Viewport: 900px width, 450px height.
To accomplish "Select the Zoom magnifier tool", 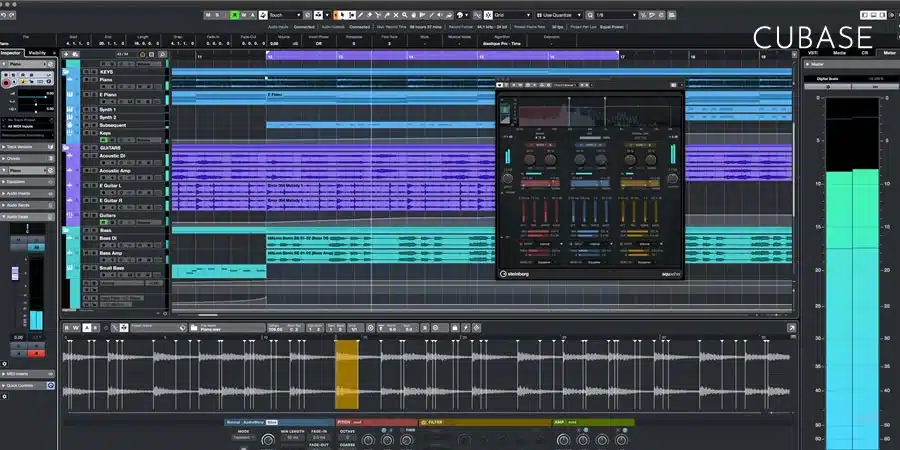I will tap(405, 14).
